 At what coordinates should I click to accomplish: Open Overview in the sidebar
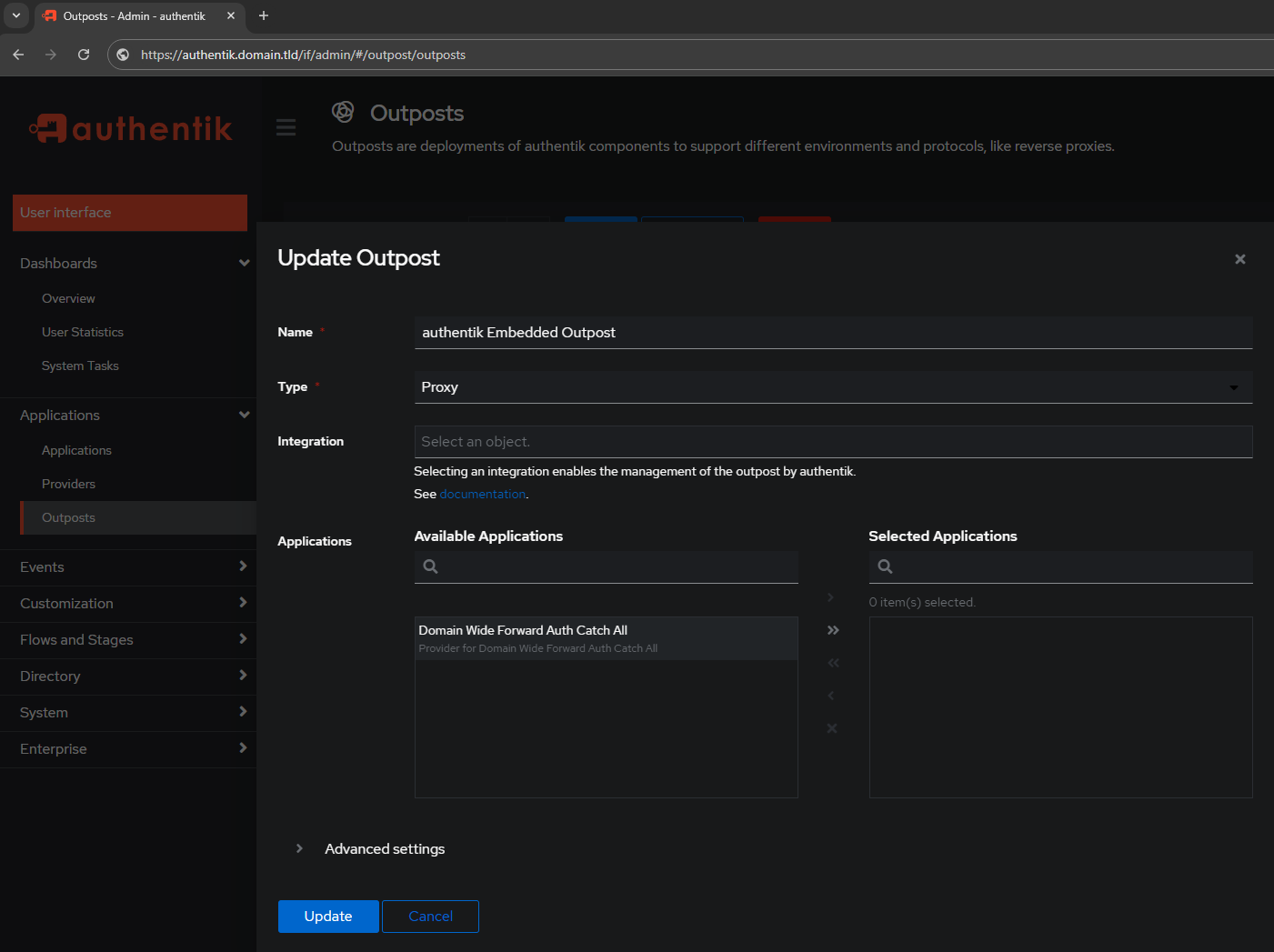coord(68,298)
